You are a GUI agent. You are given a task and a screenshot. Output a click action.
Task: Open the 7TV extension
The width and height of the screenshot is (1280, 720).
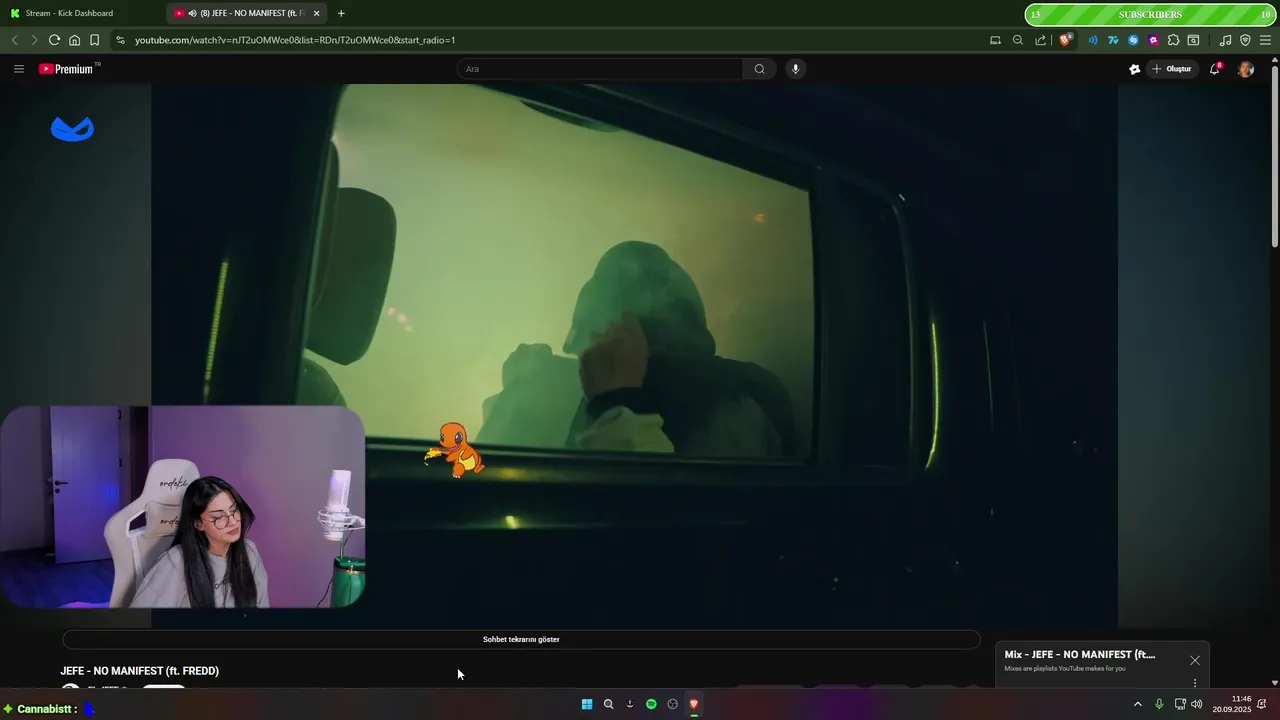click(1113, 40)
